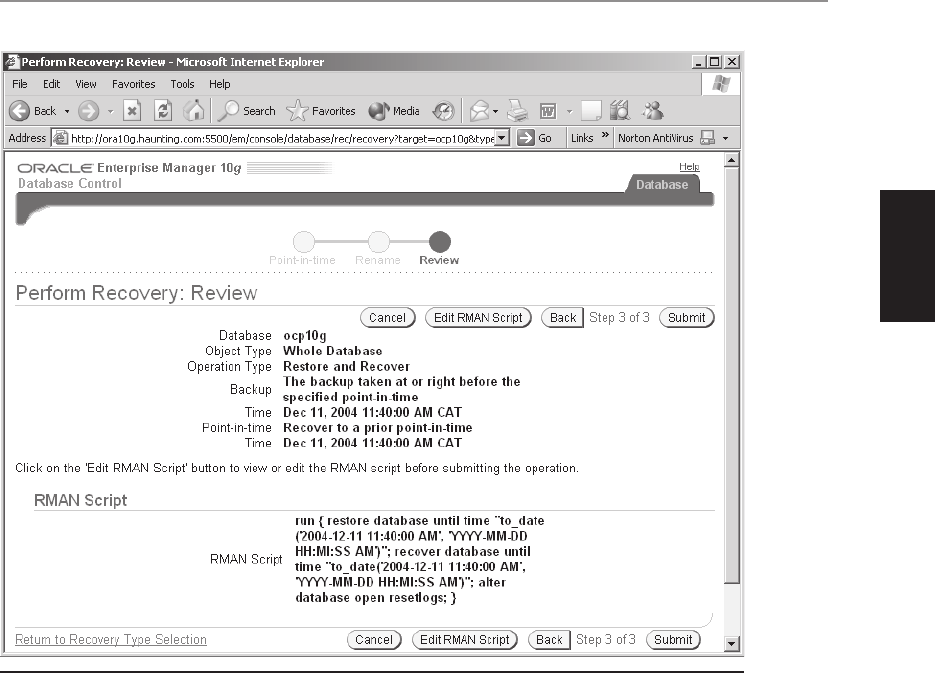935x673 pixels.
Task: Click the 'Perform Recovery: Review' heading
Action: click(x=137, y=293)
